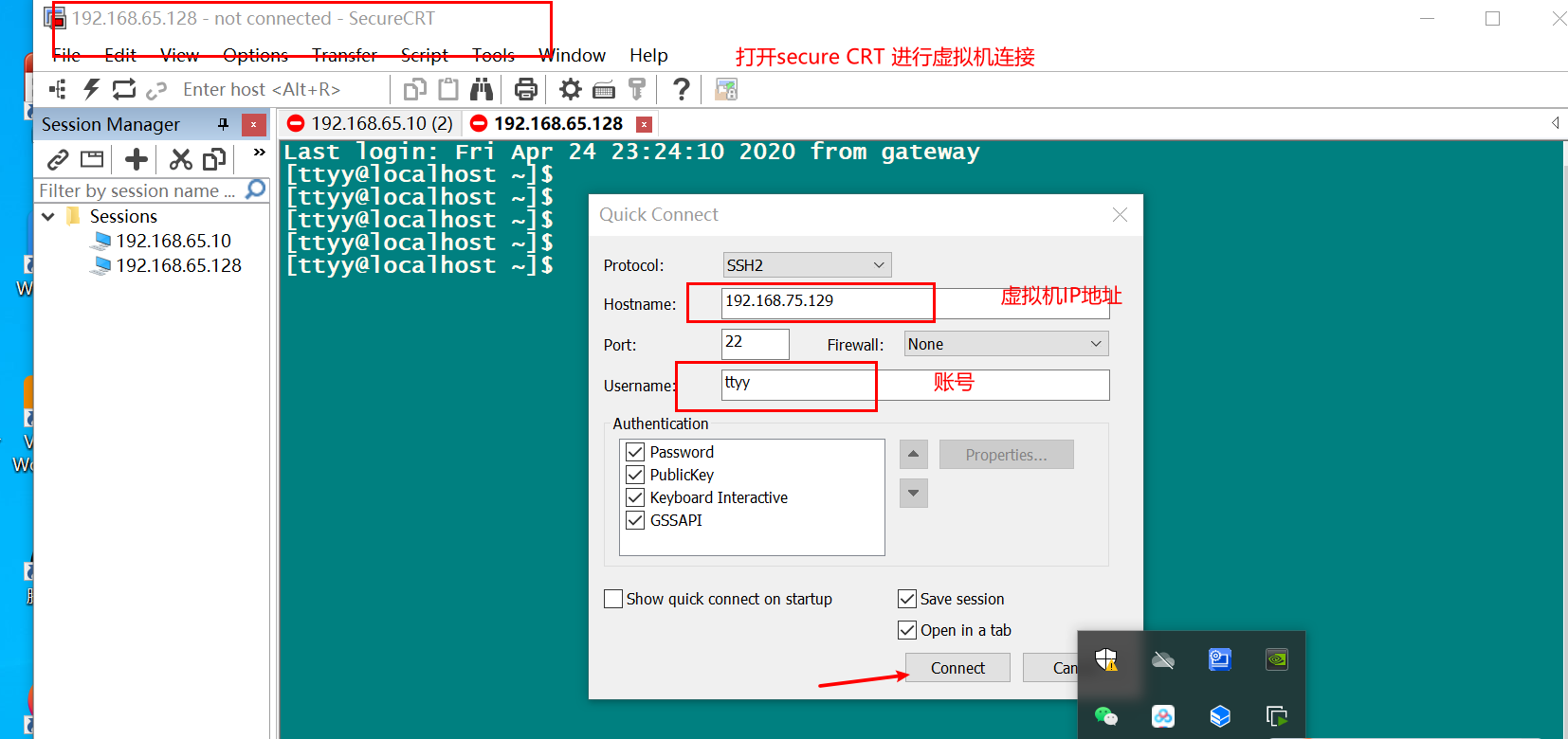Click the Copy icon in Session Manager

coord(214,159)
